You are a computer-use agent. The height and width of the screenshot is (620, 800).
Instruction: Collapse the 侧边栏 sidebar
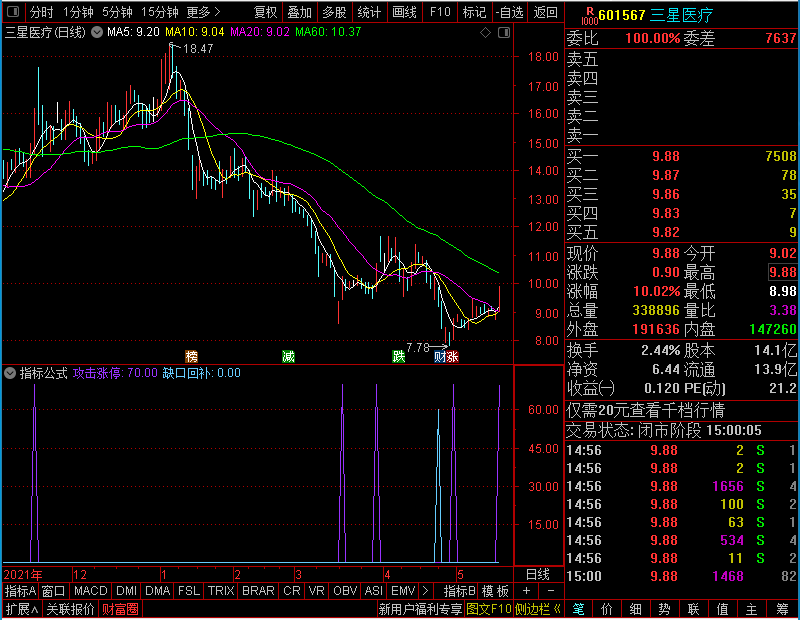(538, 609)
